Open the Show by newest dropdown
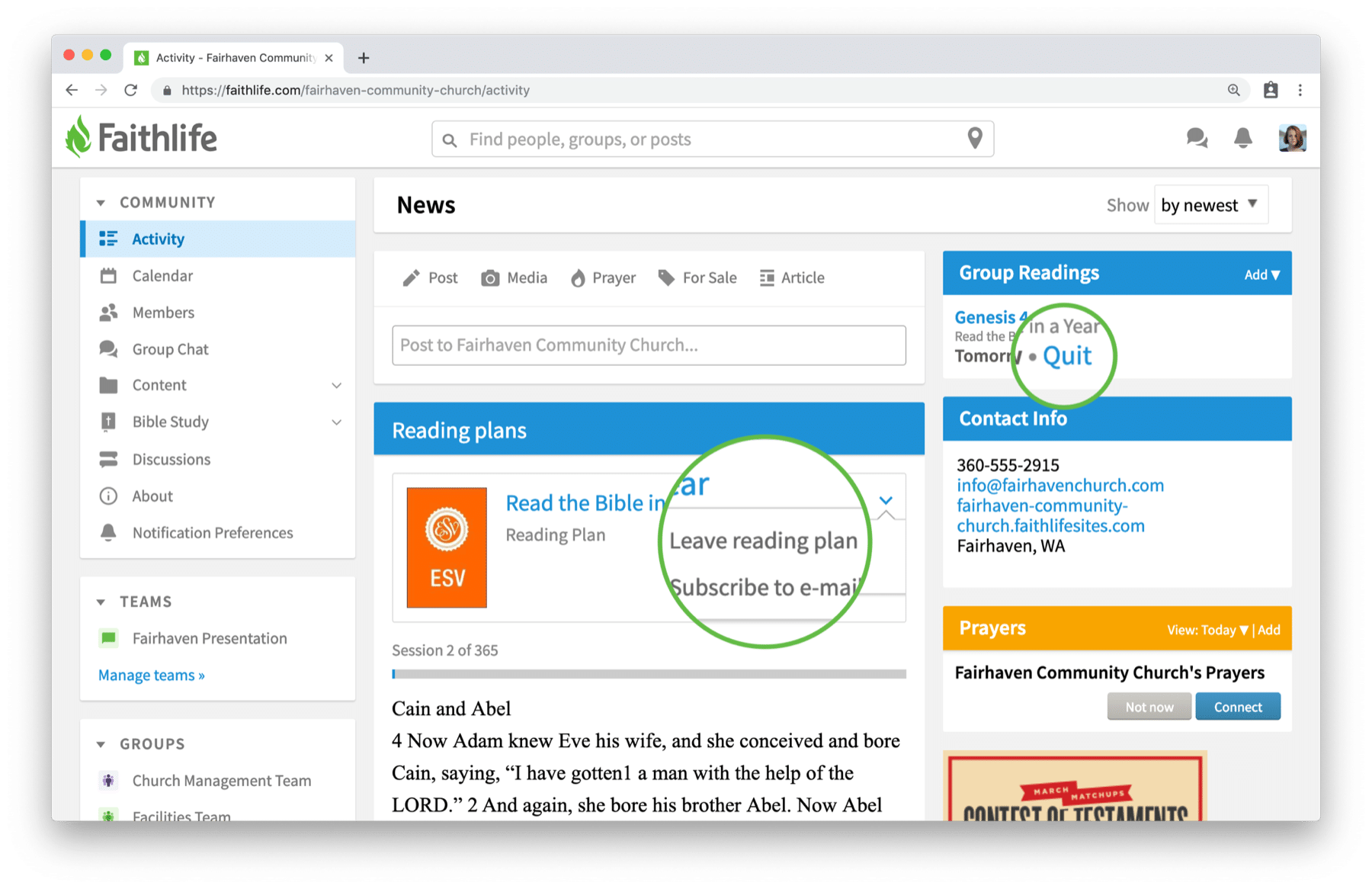Viewport: 1372px width, 889px height. click(1210, 205)
